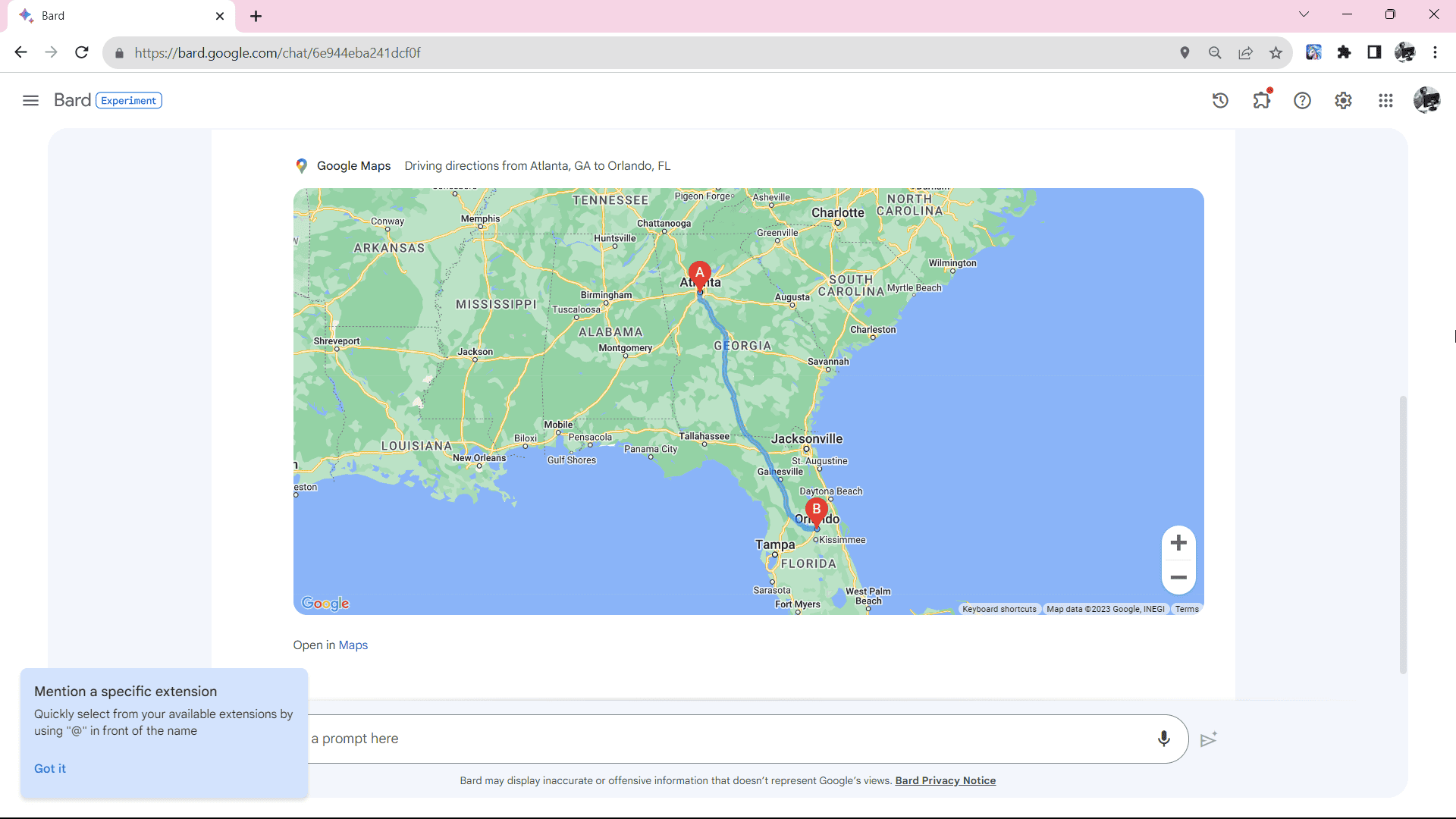
Task: Open the Bard help question mark
Action: click(1302, 100)
